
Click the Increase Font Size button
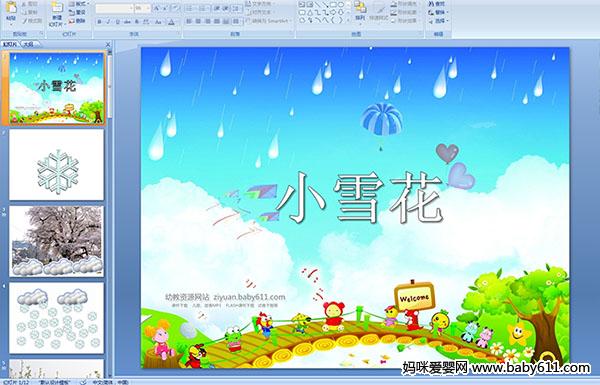coord(156,8)
